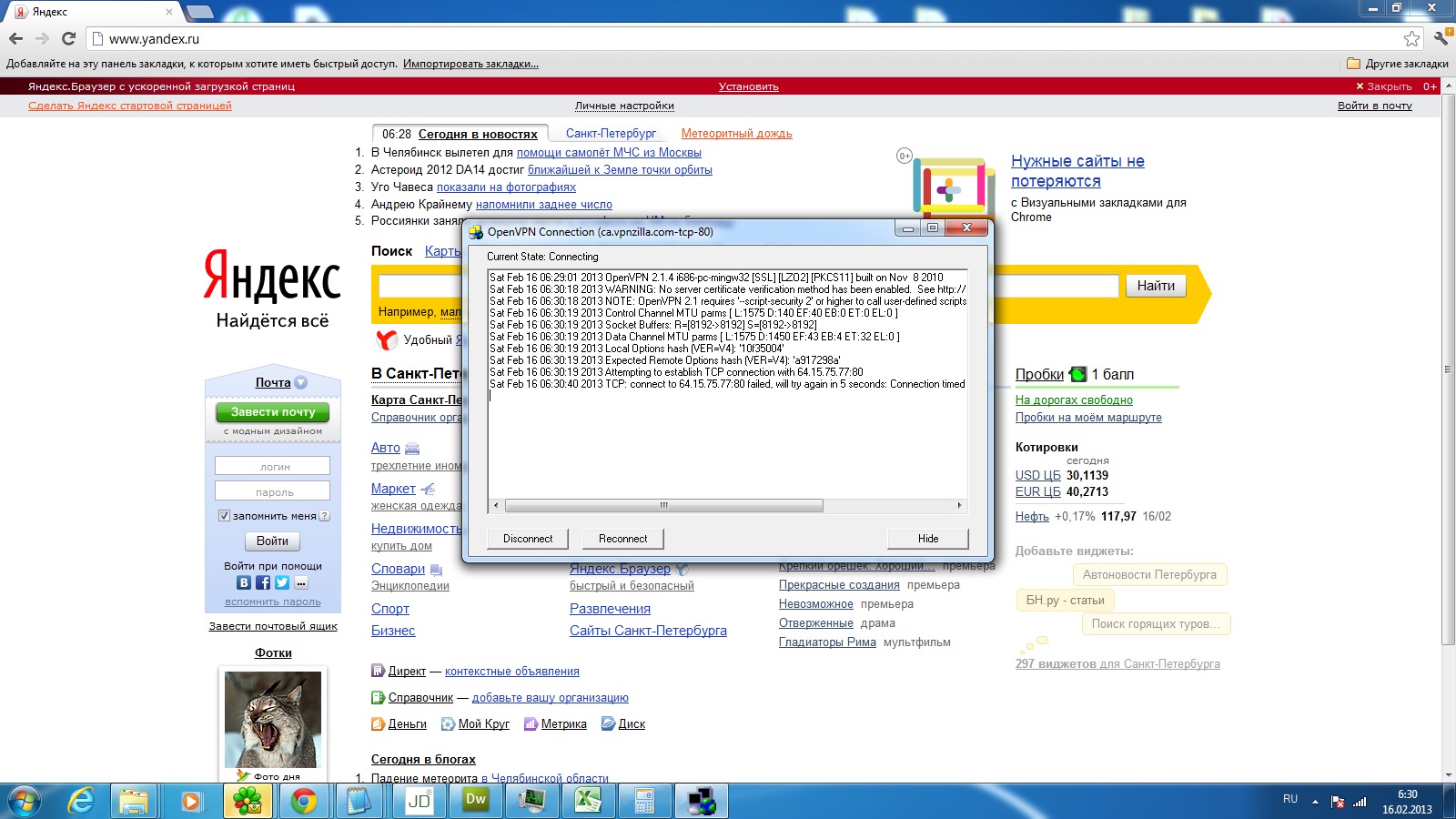Click the Метрика icon

tap(530, 723)
